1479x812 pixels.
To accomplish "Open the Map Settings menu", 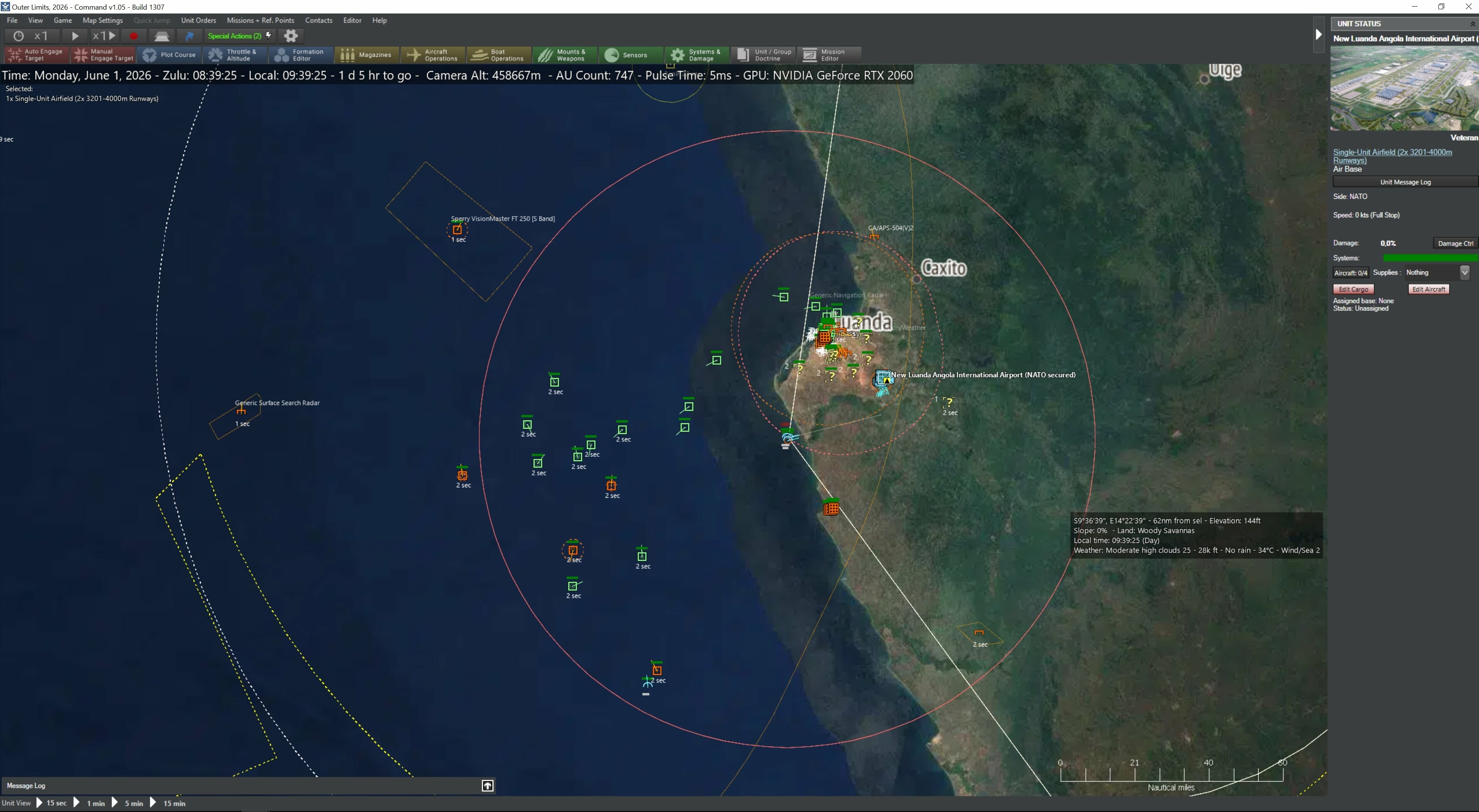I will [103, 20].
